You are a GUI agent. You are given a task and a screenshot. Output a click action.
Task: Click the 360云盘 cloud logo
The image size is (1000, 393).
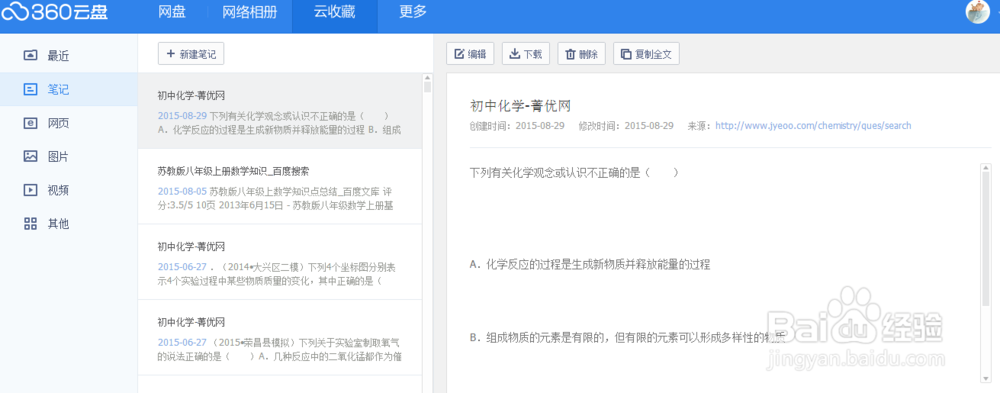coord(54,13)
